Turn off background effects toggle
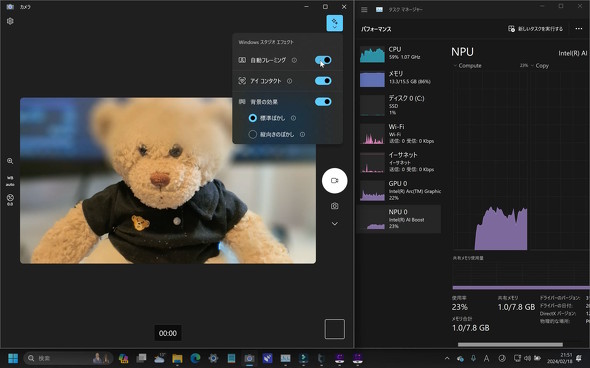Viewport: 590px width, 368px height. (x=323, y=102)
